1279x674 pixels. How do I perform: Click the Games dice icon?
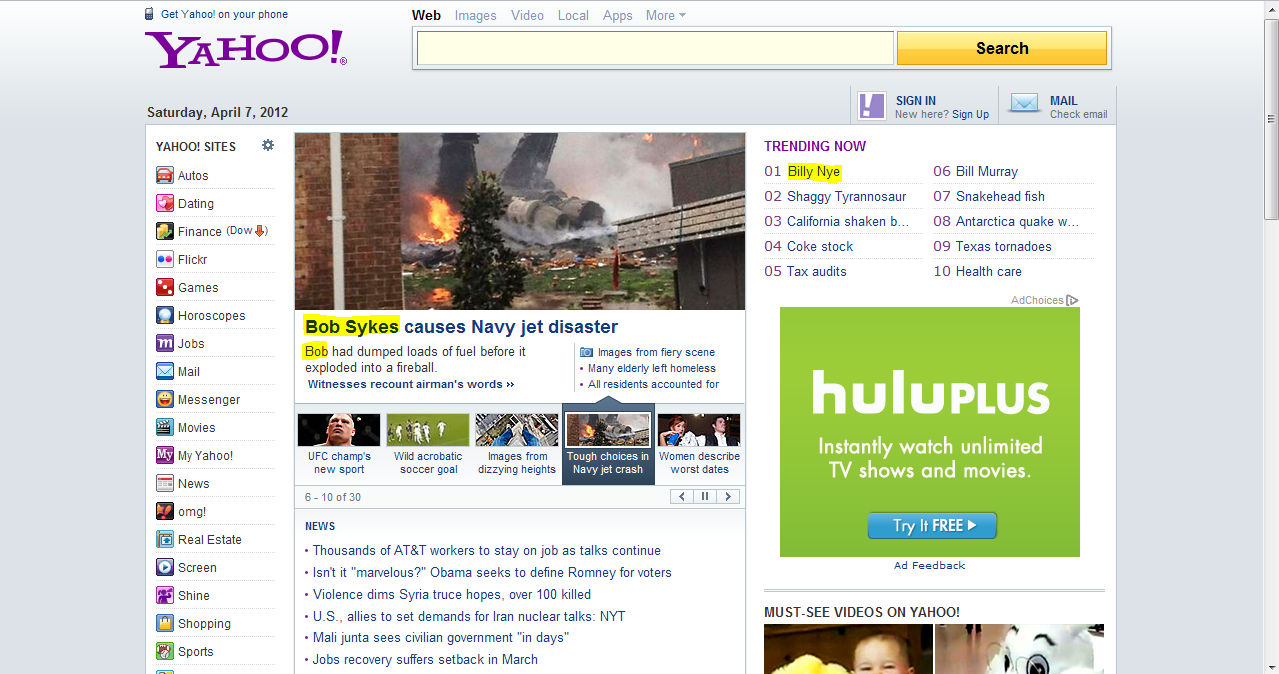pos(165,287)
